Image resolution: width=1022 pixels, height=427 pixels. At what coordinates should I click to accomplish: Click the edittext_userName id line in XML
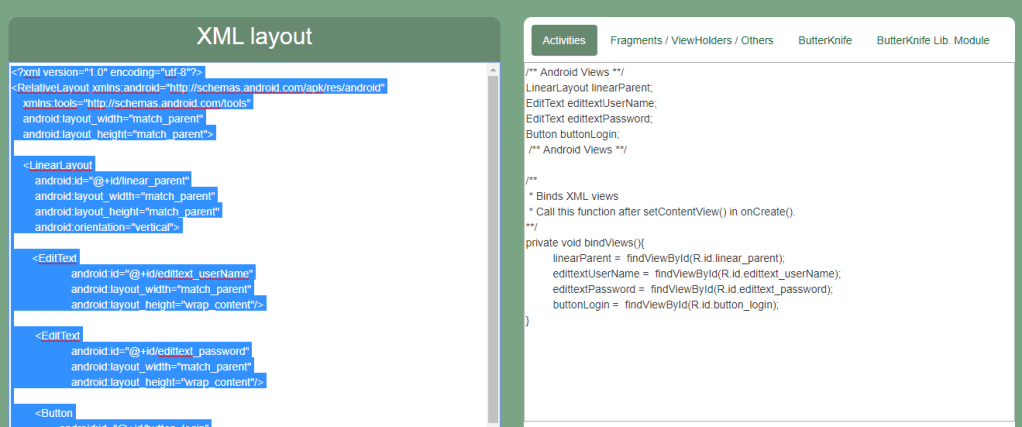coord(162,273)
